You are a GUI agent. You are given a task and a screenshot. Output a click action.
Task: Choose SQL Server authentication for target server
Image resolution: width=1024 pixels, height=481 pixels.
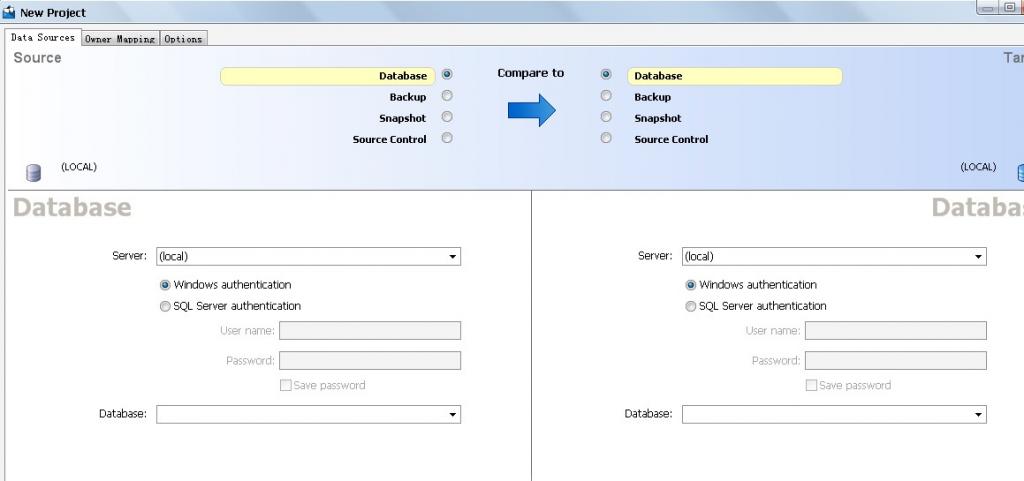pyautogui.click(x=691, y=306)
